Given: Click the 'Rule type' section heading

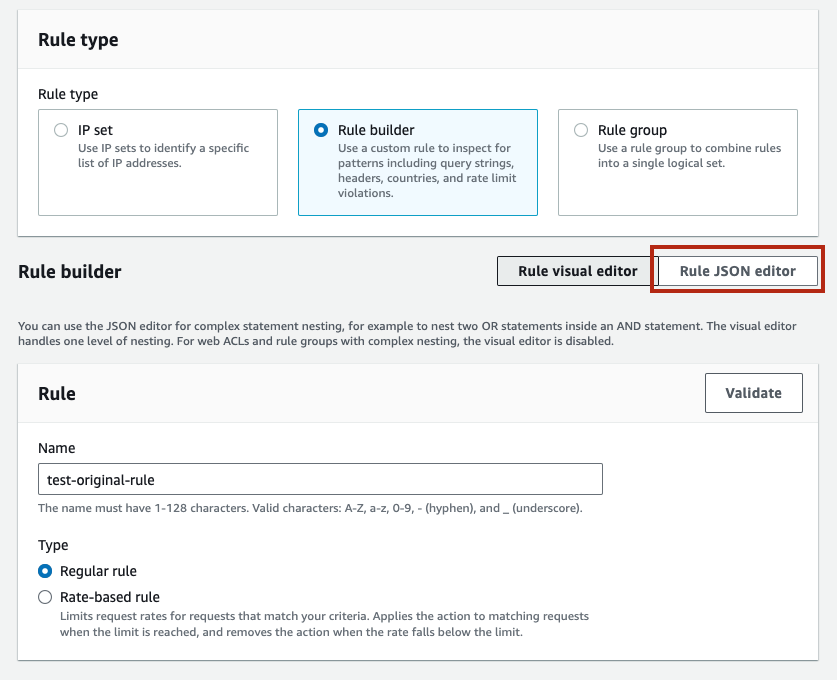Looking at the screenshot, I should (78, 40).
